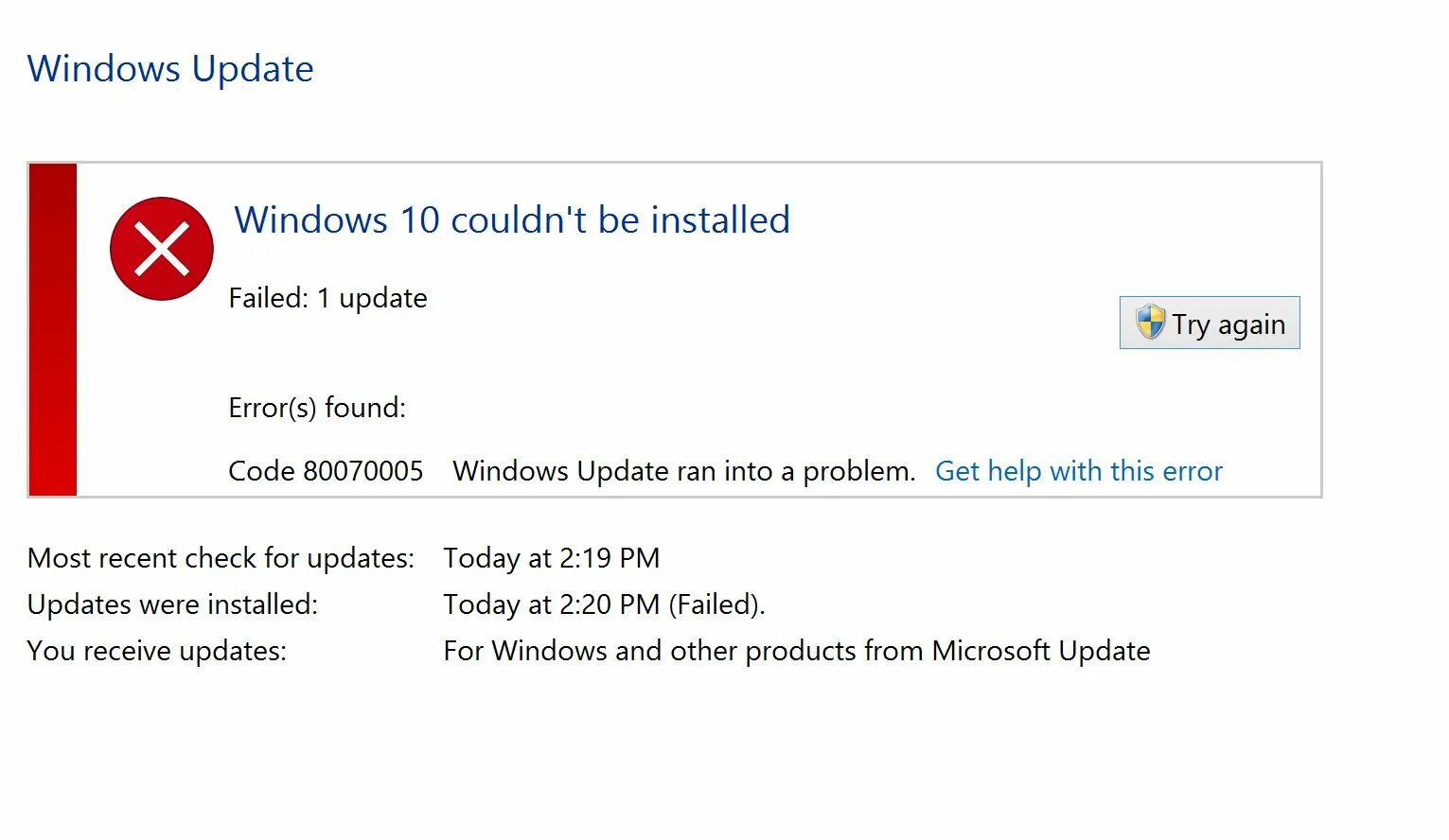Click the red status bar on the error panel

click(x=53, y=329)
